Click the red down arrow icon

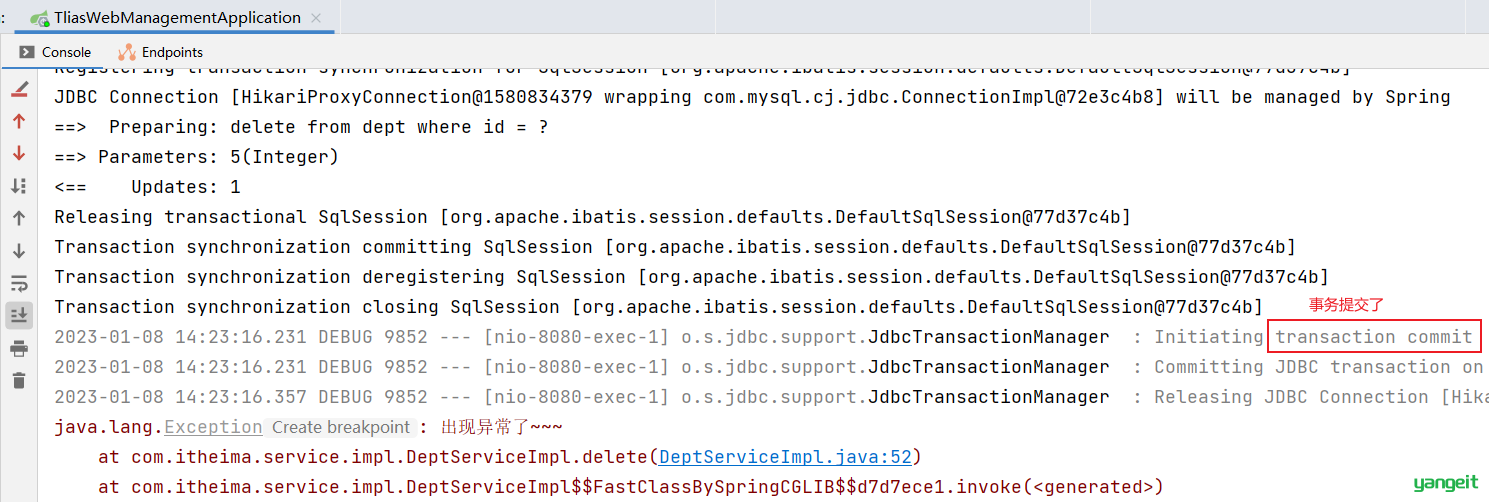[x=19, y=154]
